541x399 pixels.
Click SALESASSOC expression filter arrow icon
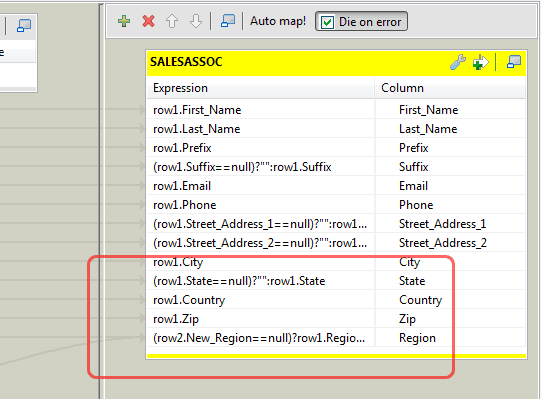(481, 62)
